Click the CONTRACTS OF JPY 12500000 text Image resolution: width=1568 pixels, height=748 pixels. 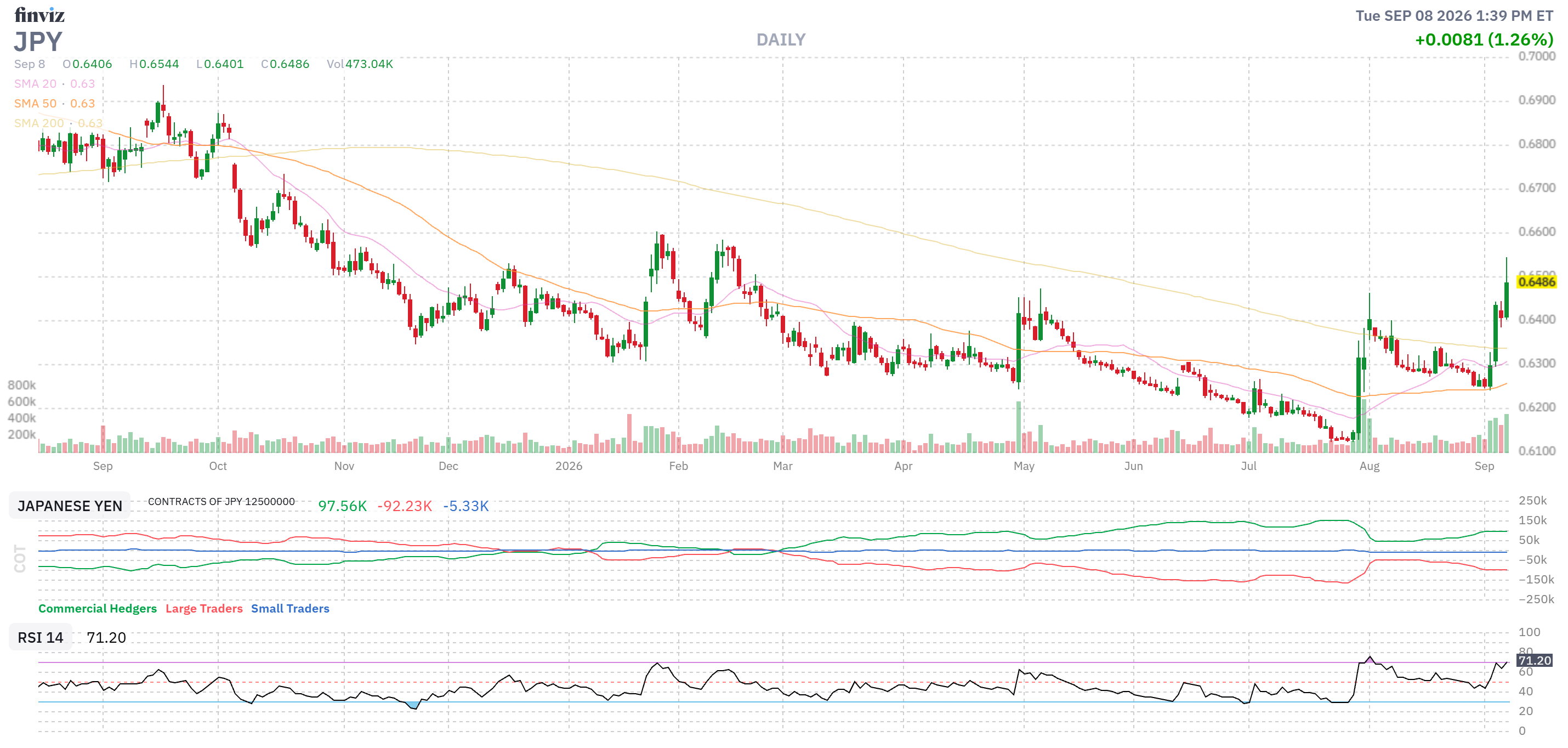pyautogui.click(x=221, y=502)
